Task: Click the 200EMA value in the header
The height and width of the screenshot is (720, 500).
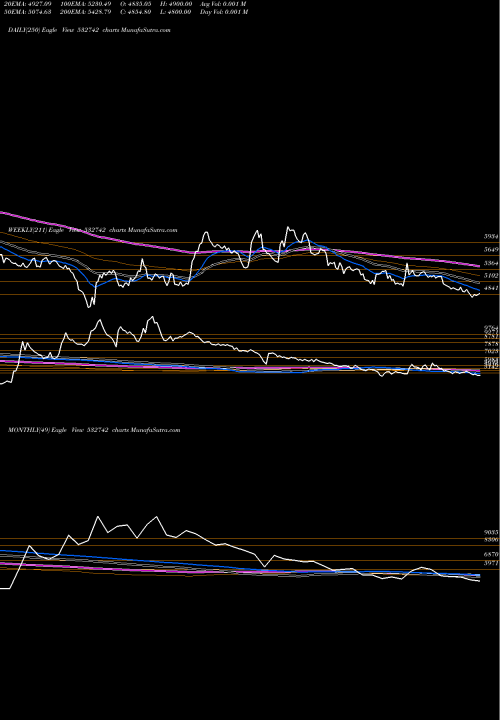Action: pyautogui.click(x=86, y=11)
